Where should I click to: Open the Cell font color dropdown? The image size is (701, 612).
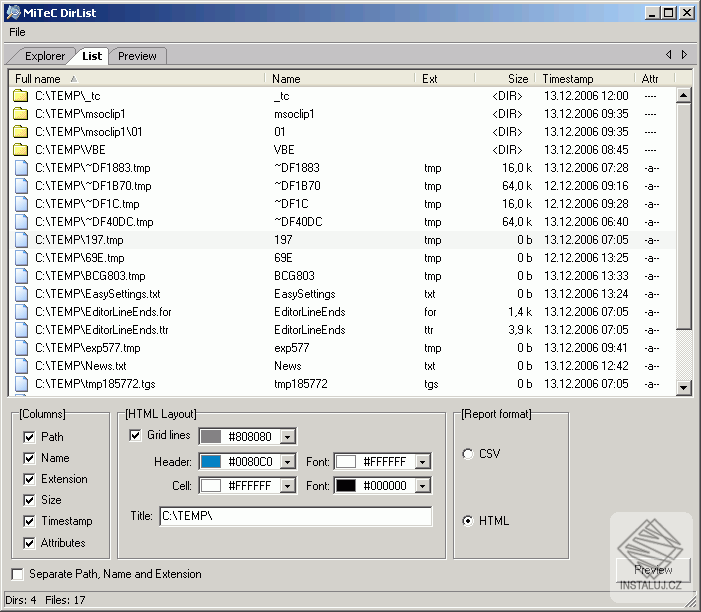(x=423, y=485)
